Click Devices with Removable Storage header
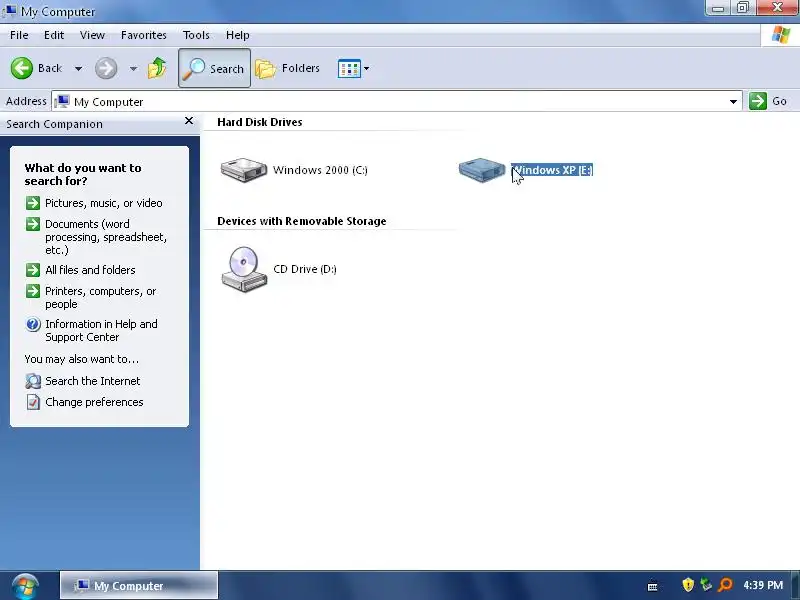This screenshot has height=600, width=800. [x=302, y=221]
